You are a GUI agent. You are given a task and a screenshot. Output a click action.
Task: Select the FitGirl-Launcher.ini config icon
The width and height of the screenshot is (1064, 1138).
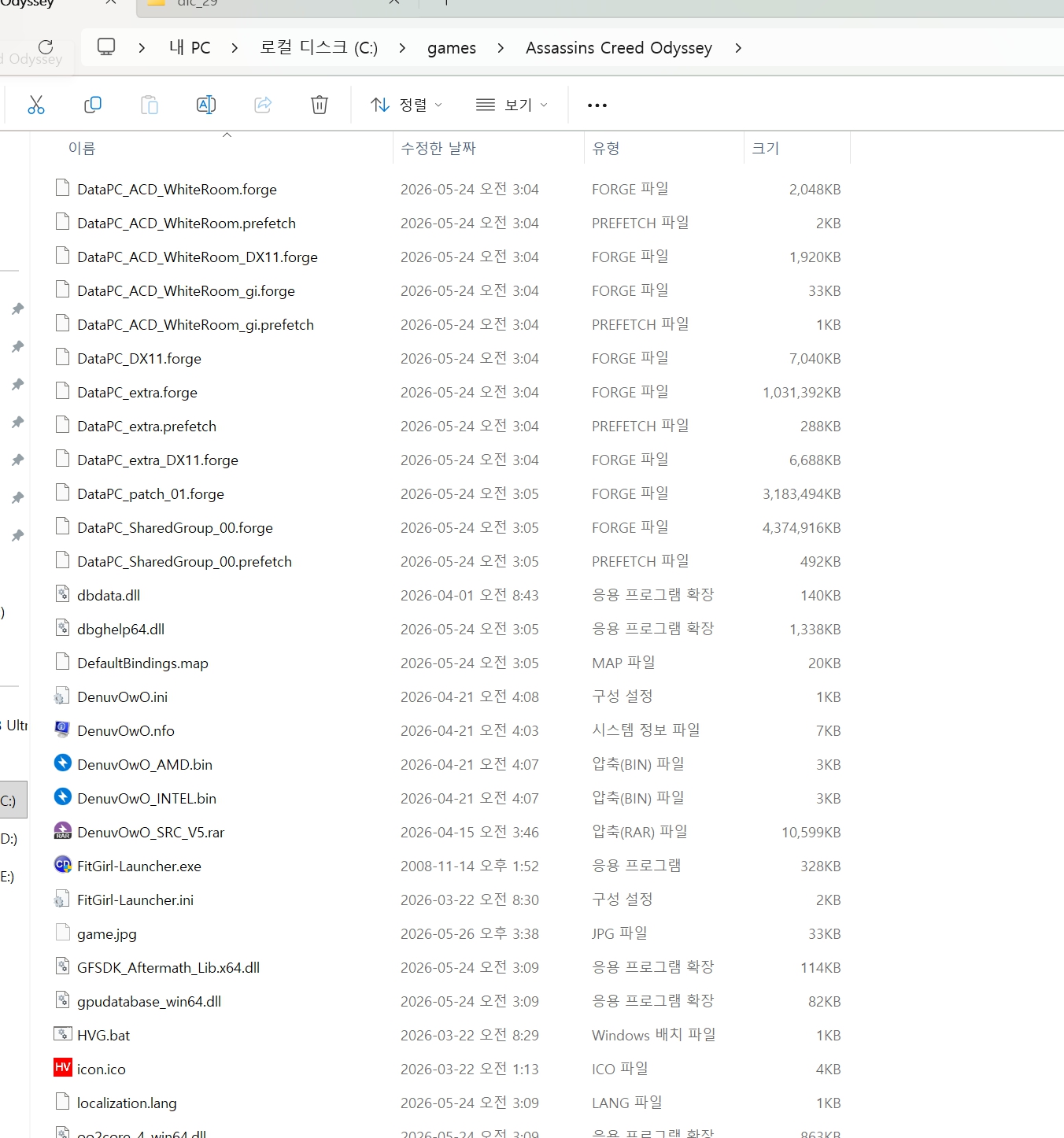[x=63, y=899]
